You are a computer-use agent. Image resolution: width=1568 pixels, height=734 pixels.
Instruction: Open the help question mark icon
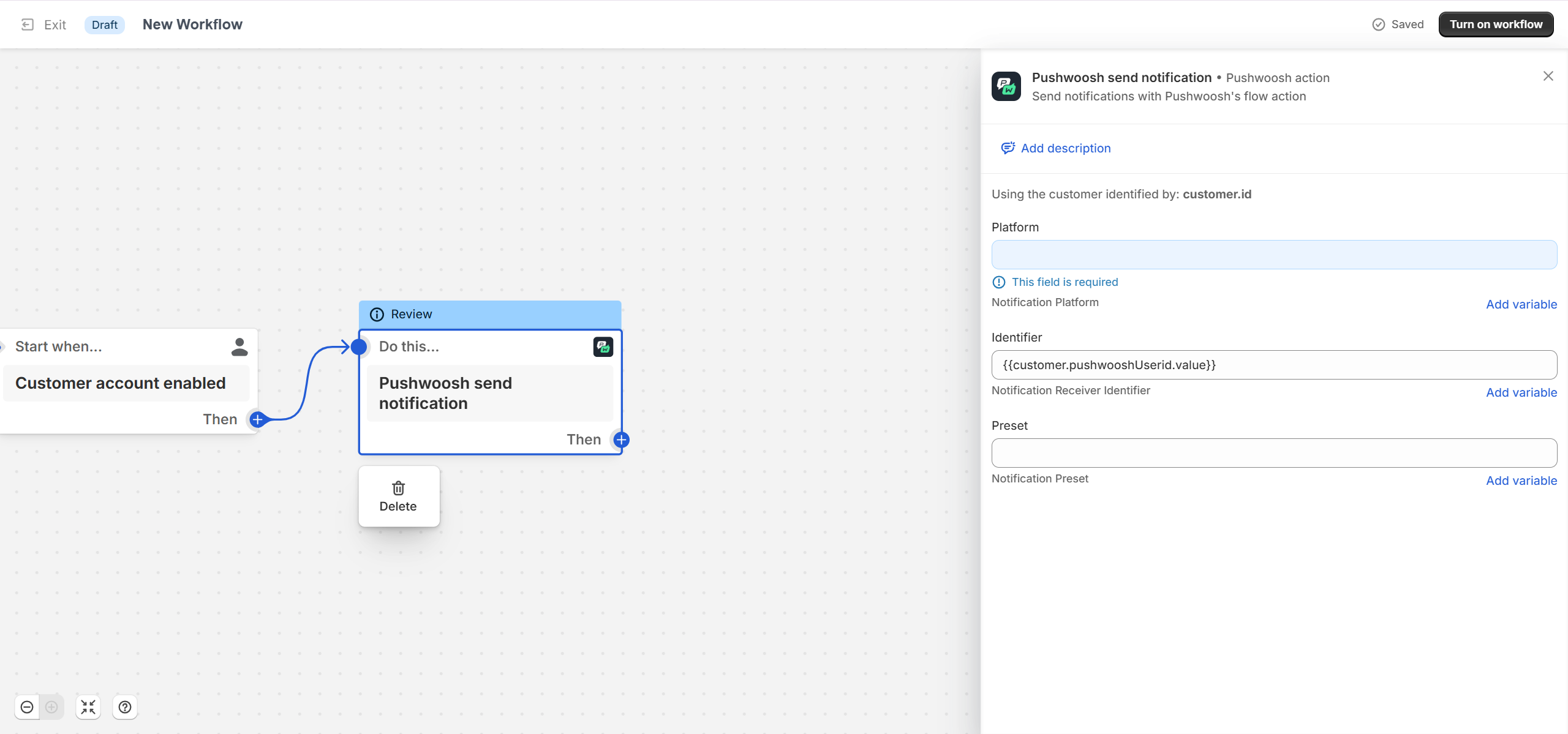125,707
